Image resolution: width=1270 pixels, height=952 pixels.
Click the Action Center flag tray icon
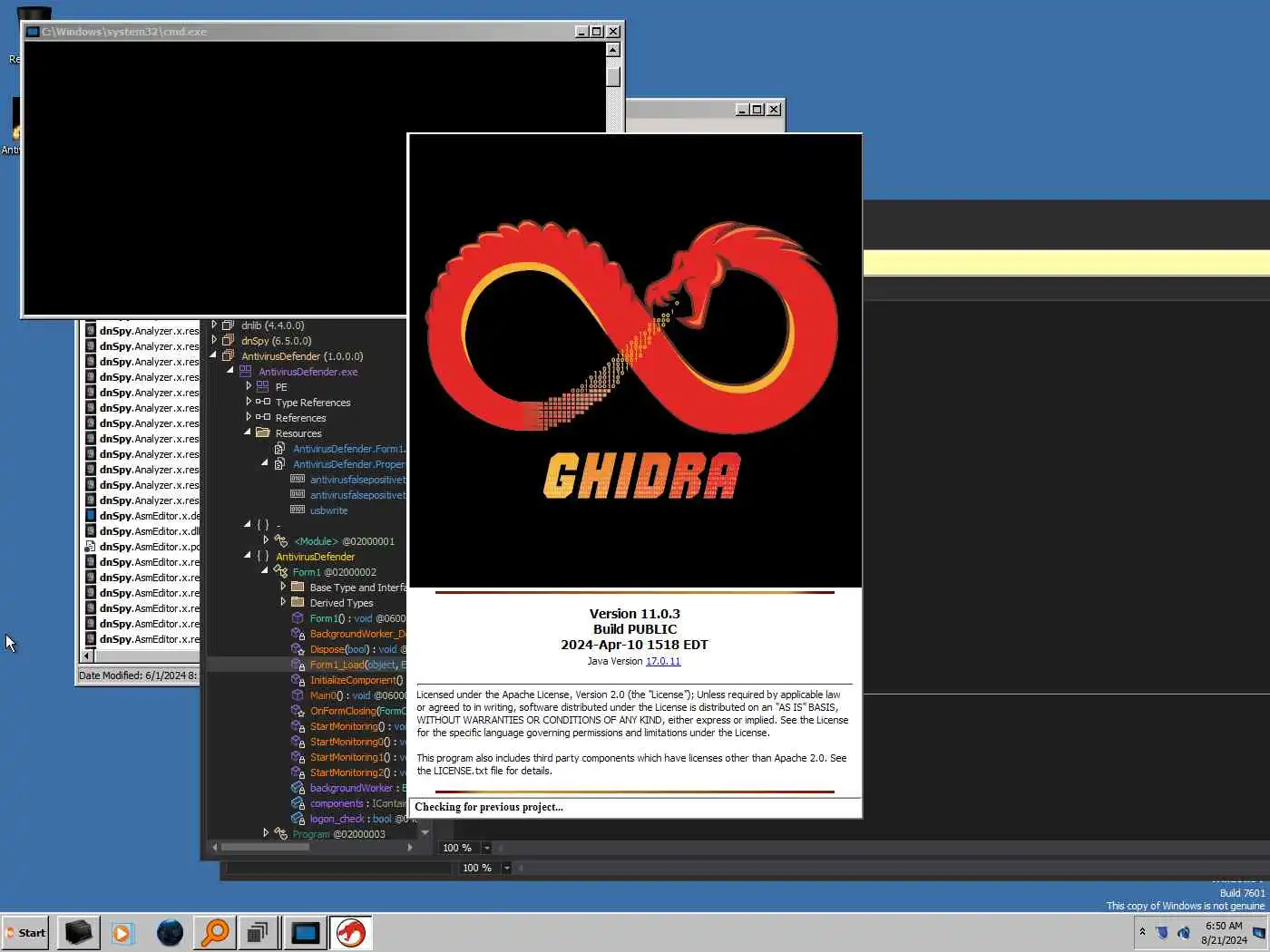point(1162,932)
